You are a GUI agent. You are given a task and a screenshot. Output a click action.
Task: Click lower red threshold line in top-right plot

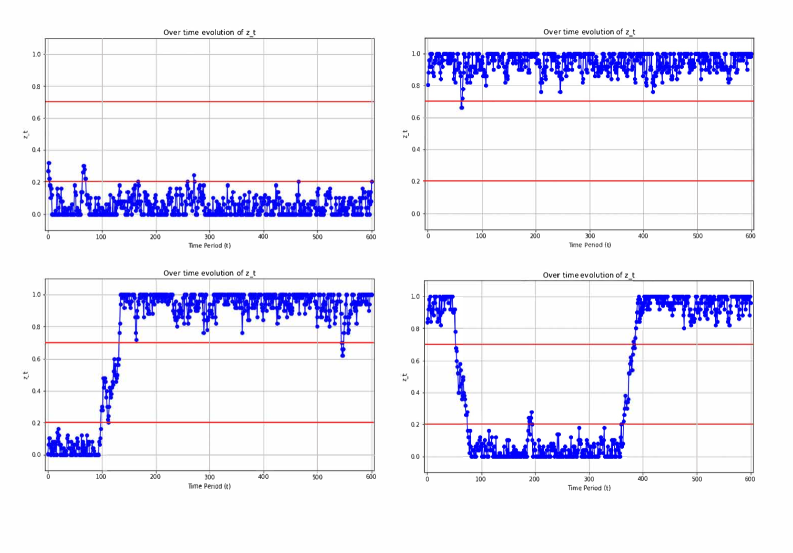(590, 181)
